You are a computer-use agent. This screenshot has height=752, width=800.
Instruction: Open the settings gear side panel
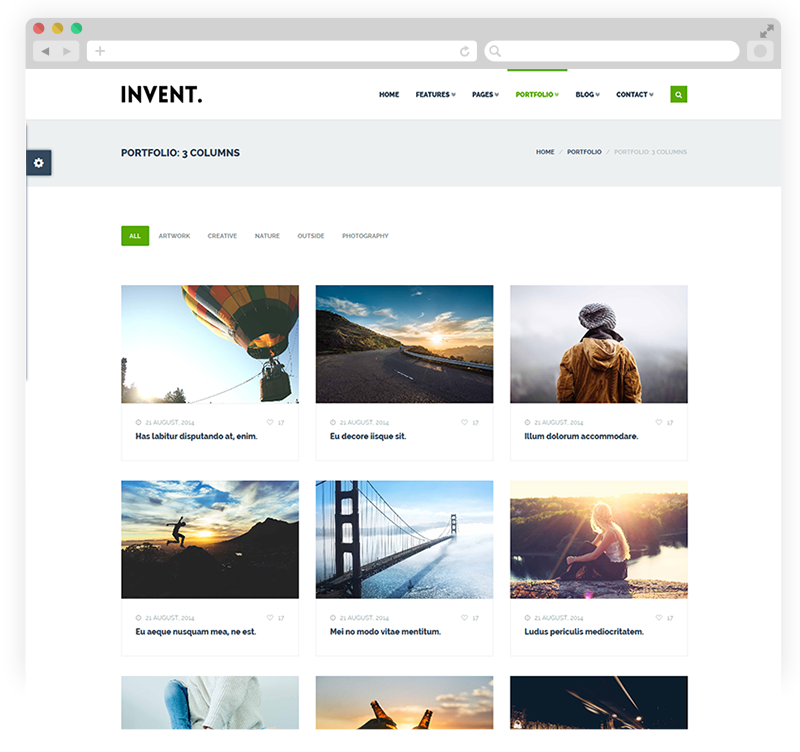tap(39, 163)
